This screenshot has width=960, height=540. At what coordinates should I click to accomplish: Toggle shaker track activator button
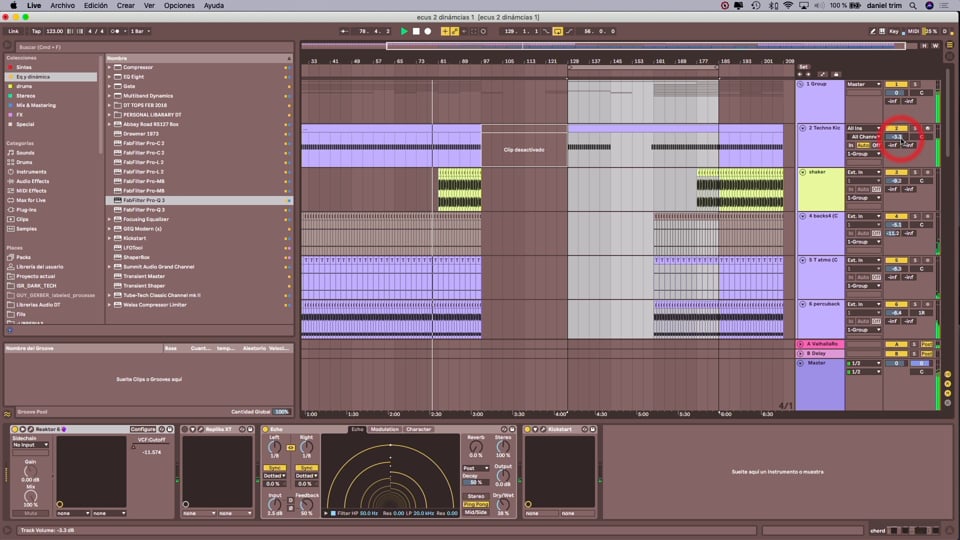click(x=896, y=172)
